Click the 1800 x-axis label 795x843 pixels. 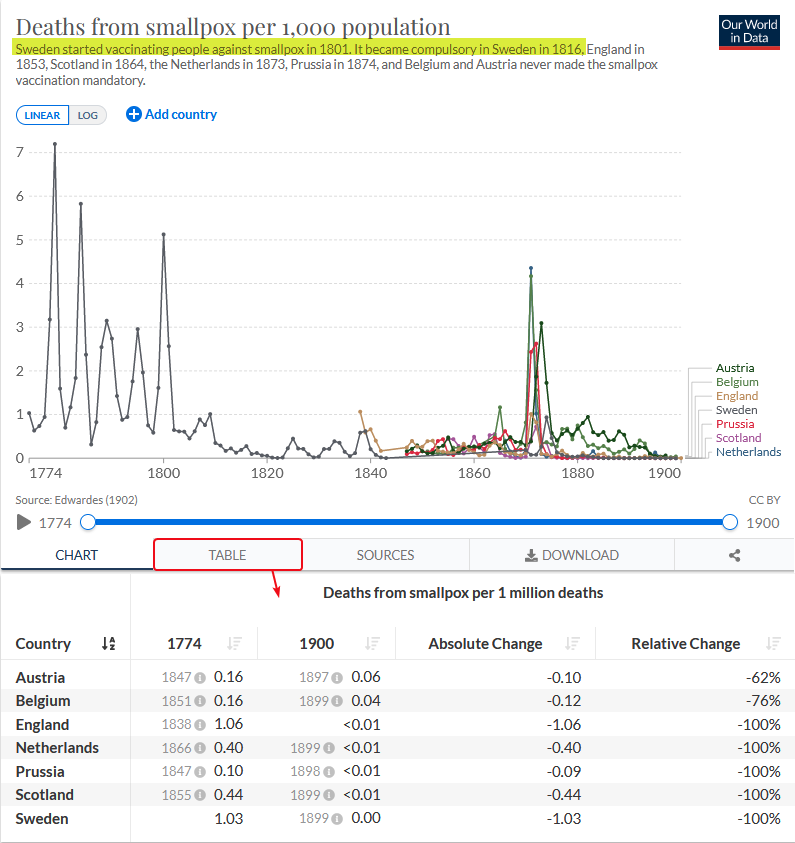tap(163, 473)
